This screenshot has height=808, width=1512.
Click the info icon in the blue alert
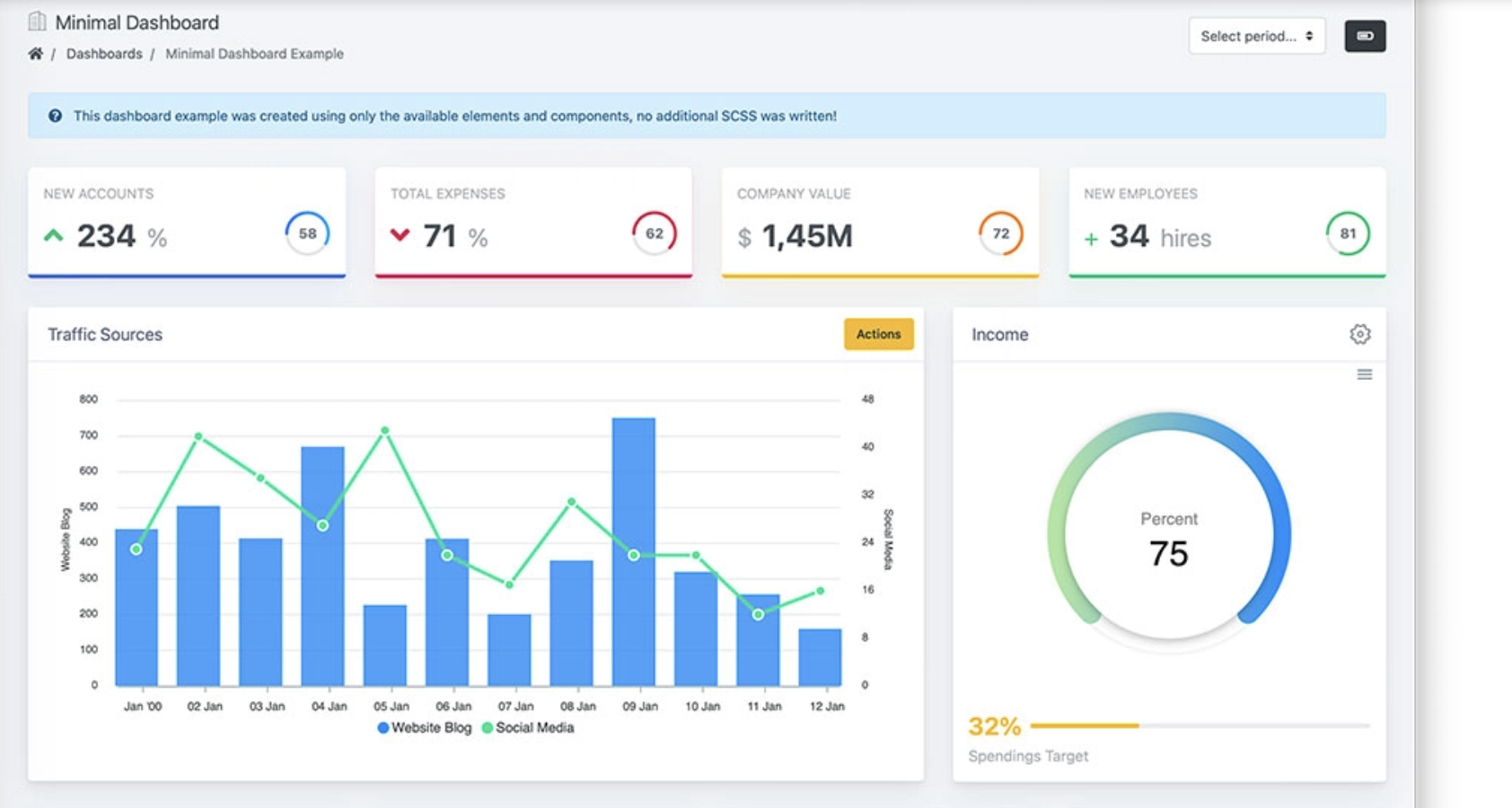[x=55, y=116]
